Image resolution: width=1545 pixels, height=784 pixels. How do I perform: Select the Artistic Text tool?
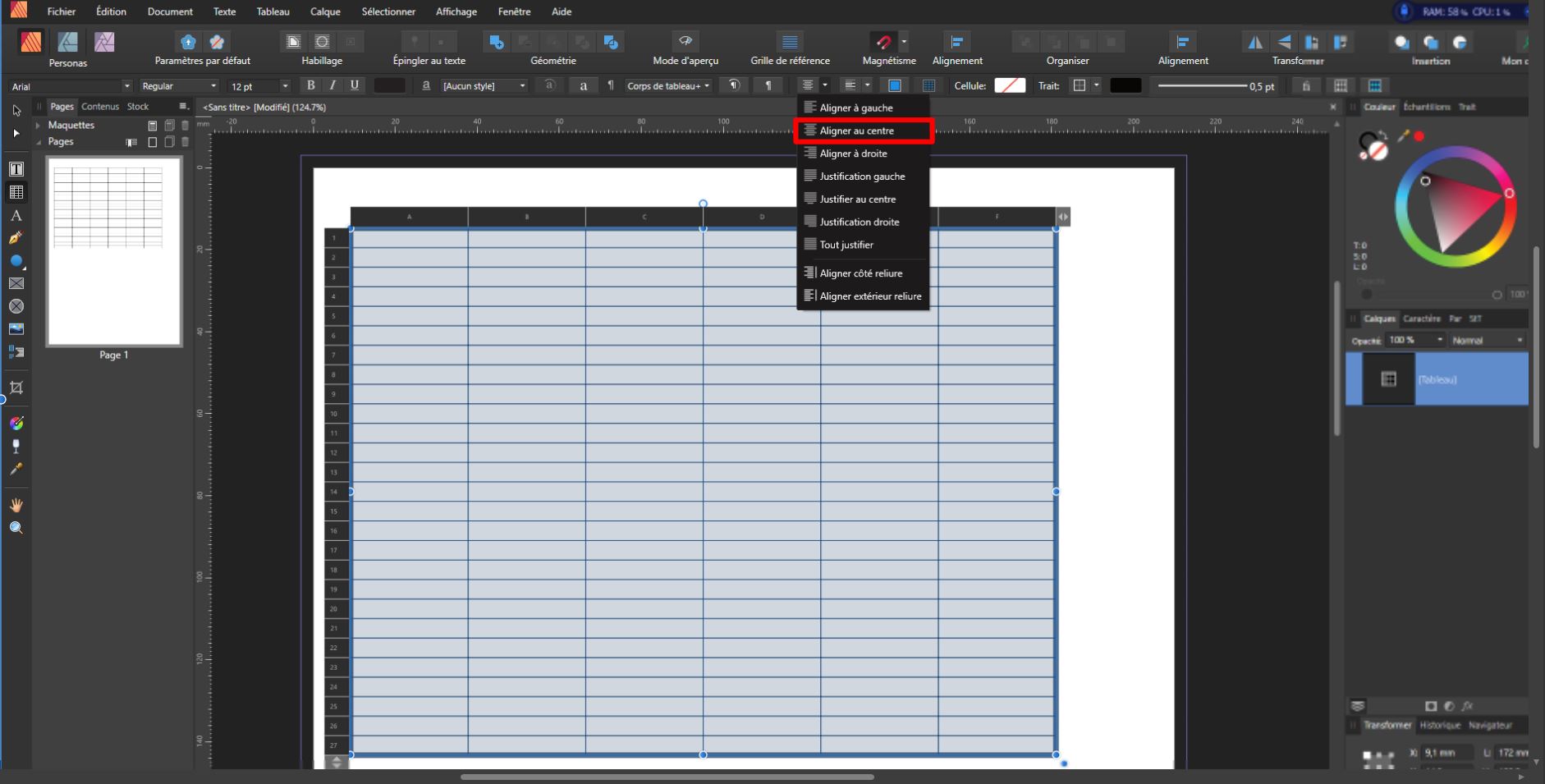16,215
